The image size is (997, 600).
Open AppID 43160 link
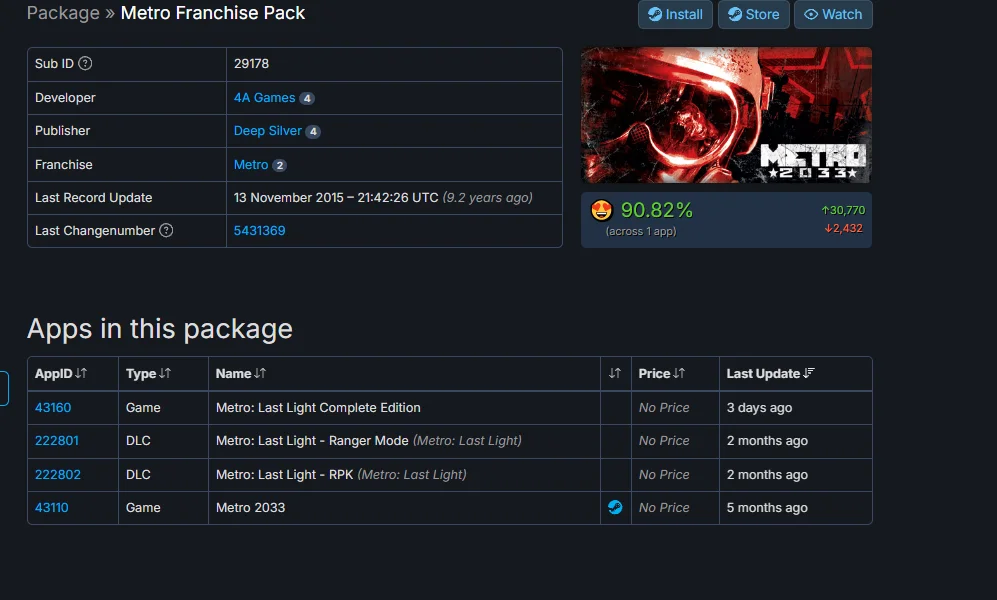(53, 407)
